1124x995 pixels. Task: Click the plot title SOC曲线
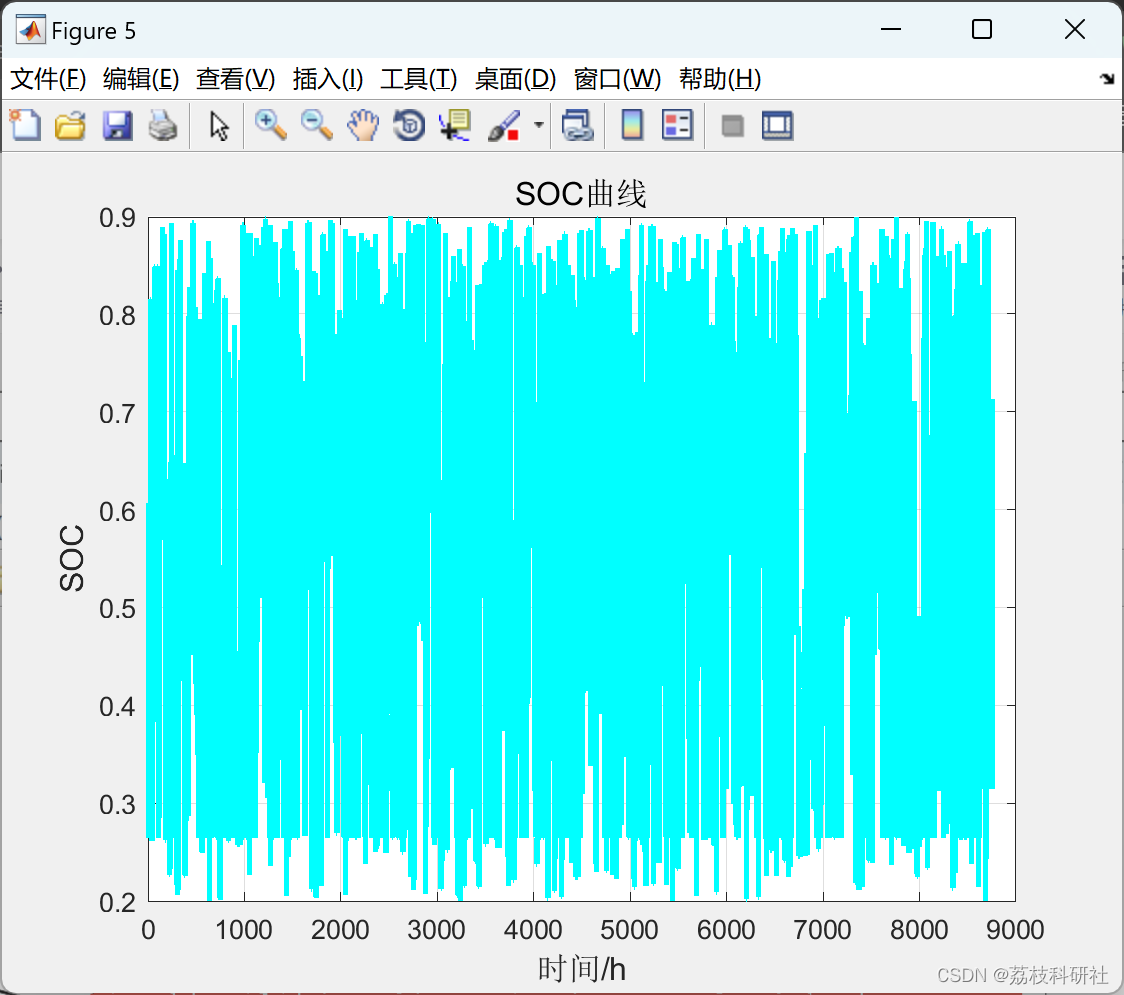click(x=581, y=194)
